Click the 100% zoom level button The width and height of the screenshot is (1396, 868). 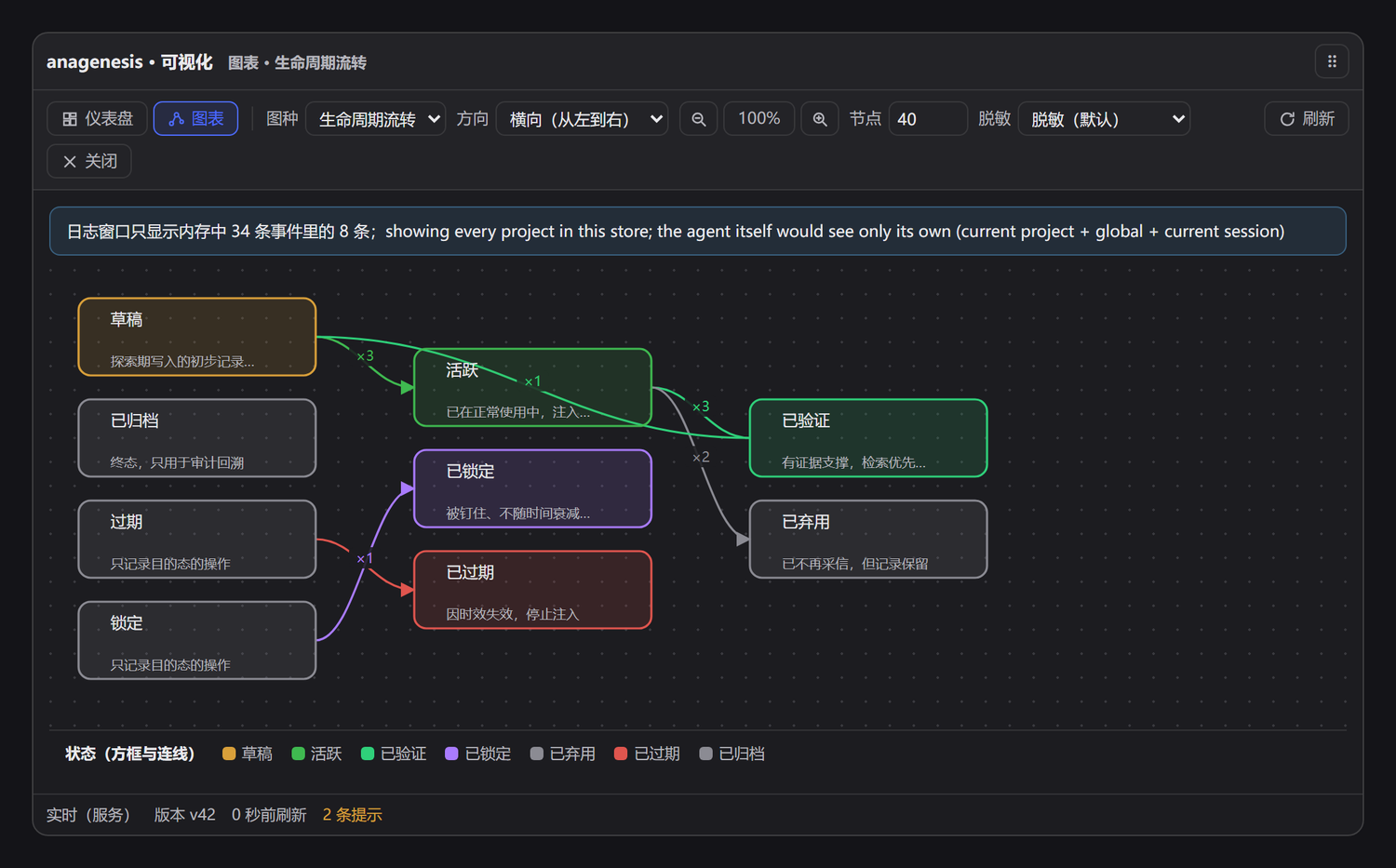click(759, 119)
